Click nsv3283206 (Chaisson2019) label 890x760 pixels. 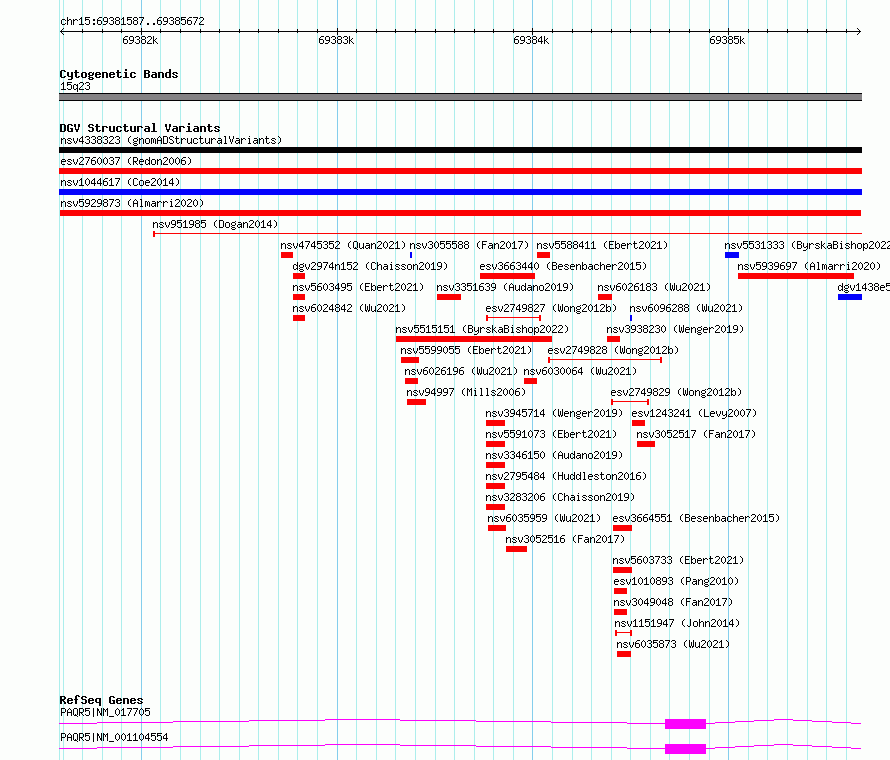[560, 497]
